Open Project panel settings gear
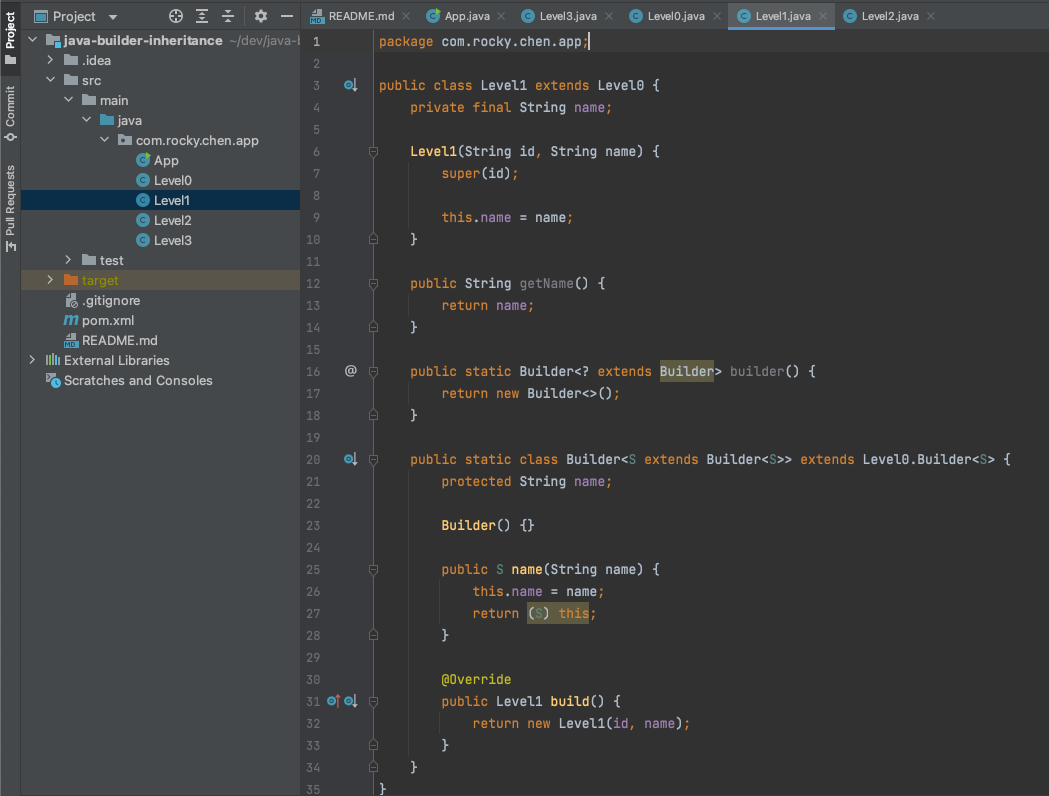This screenshot has height=796, width=1049. 260,16
